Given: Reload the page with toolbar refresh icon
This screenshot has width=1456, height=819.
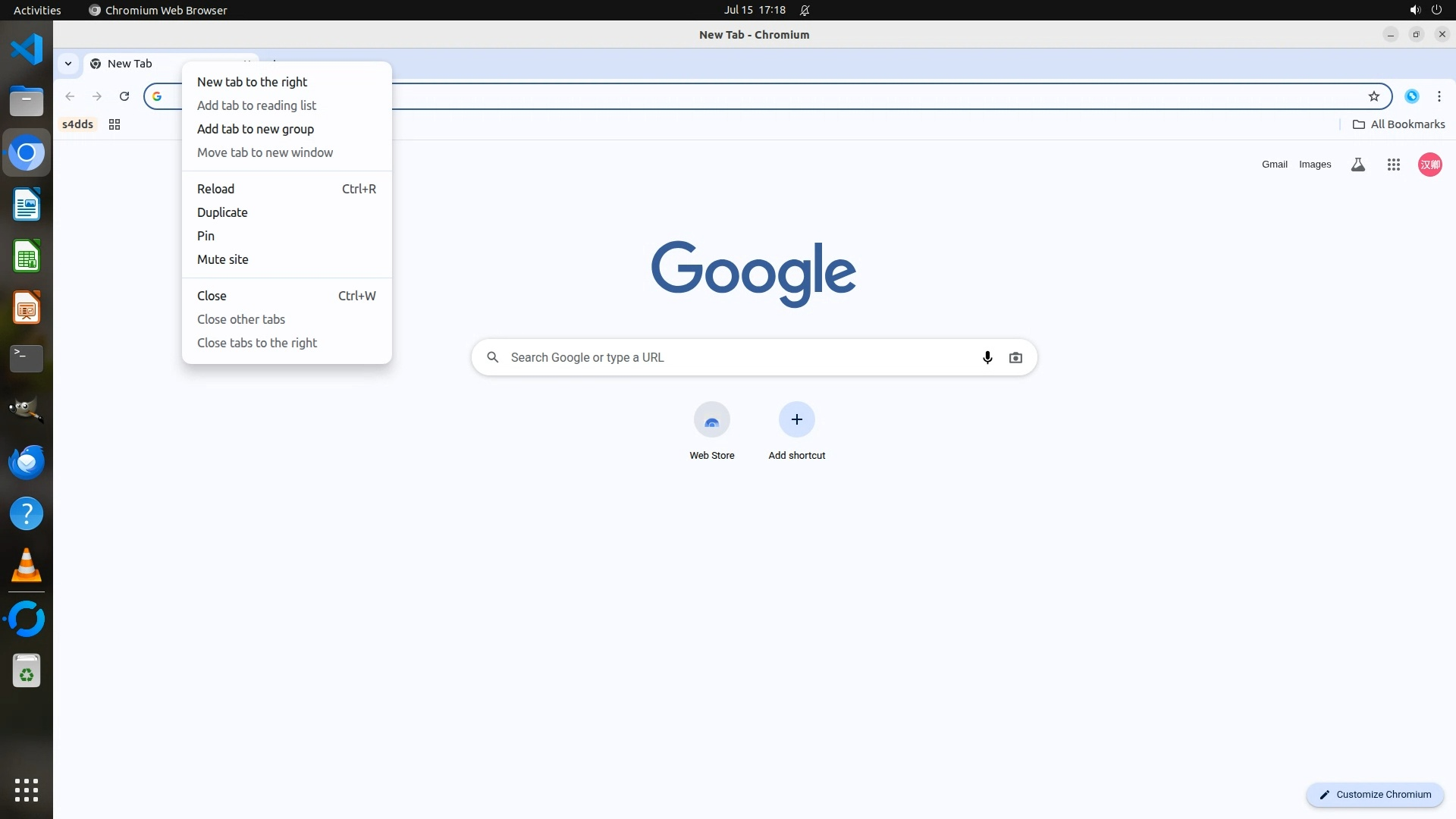Looking at the screenshot, I should coord(124,96).
